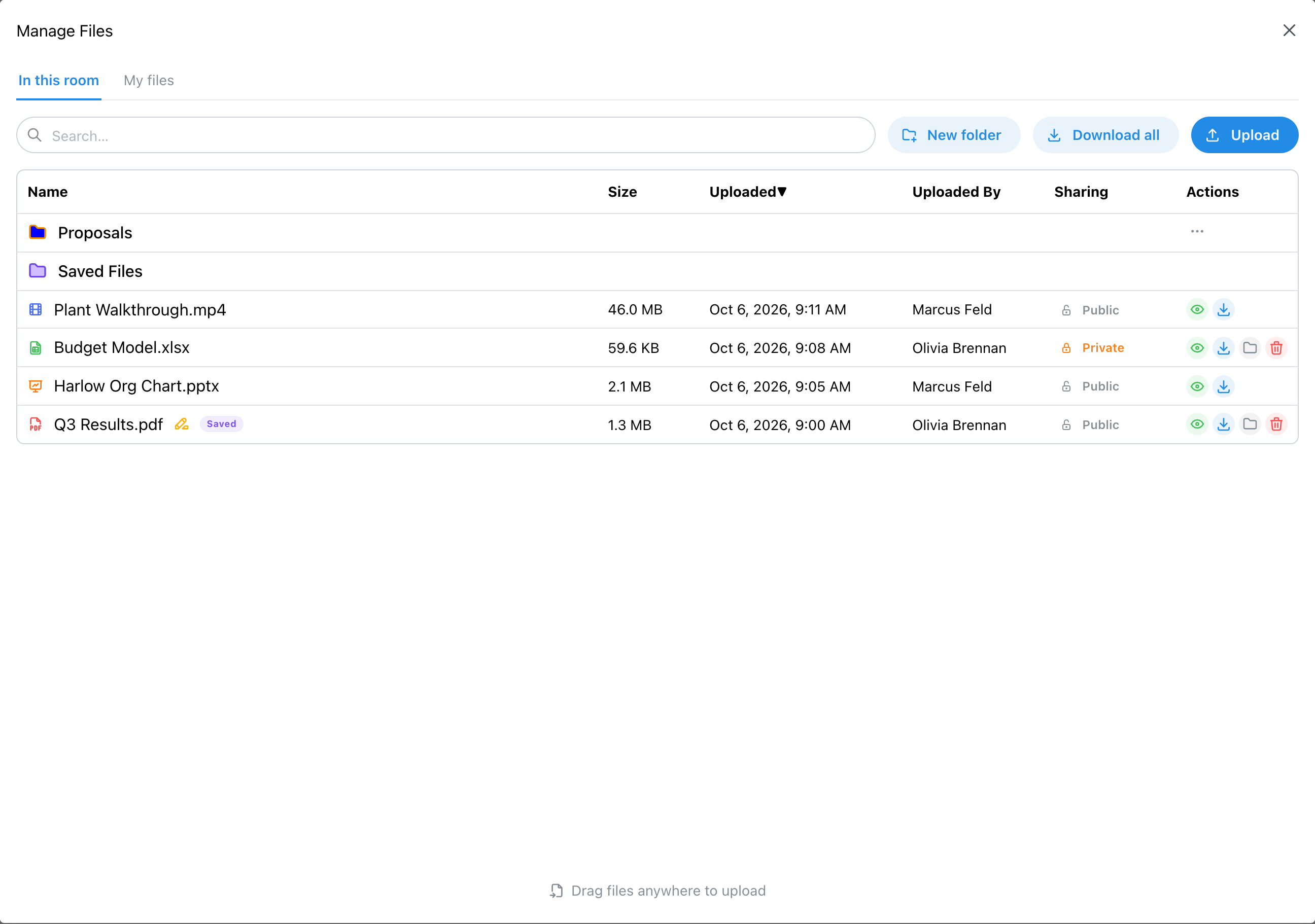
Task: Click the PDF file icon for Q3 Results
Action: tap(36, 424)
